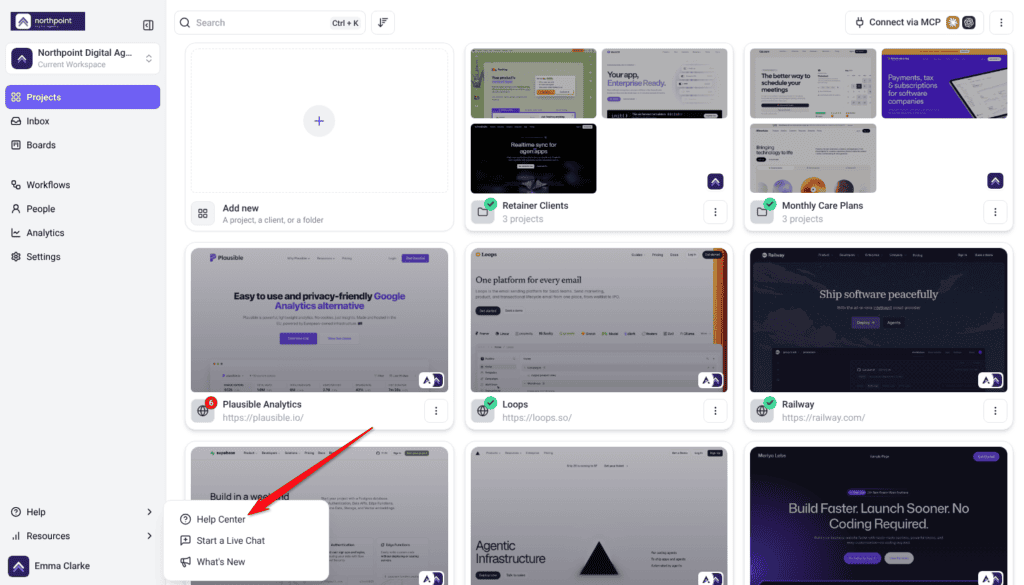The width and height of the screenshot is (1024, 585).
Task: Open Boards in the sidebar
Action: [x=40, y=145]
